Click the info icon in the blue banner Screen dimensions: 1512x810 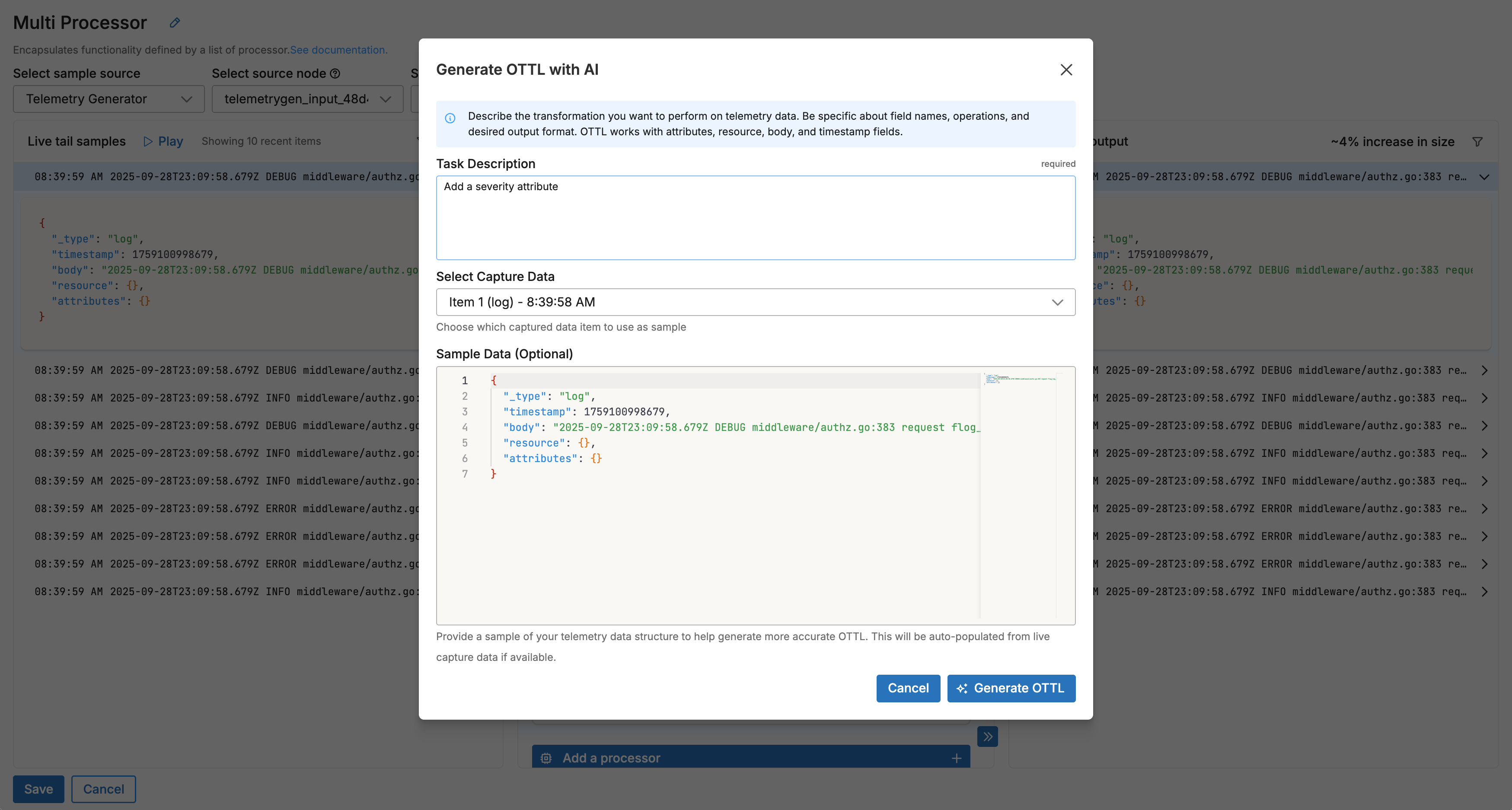pos(450,118)
